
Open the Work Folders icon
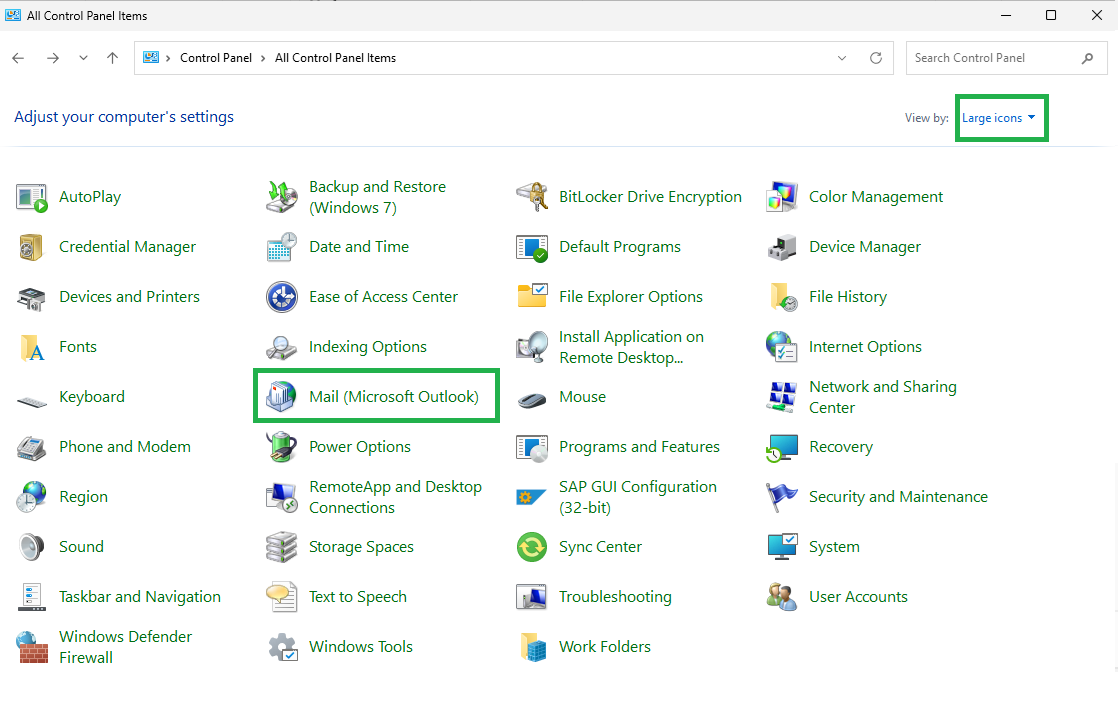pos(533,647)
